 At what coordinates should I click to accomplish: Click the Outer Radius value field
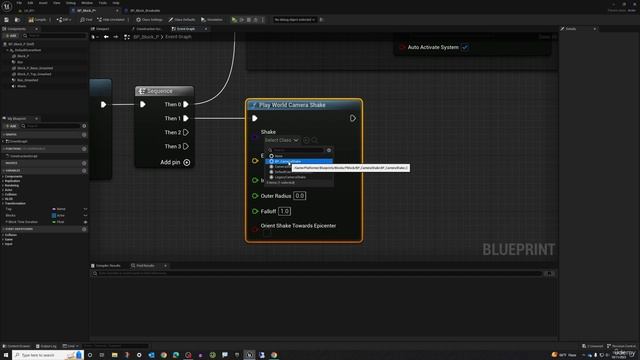[300, 196]
